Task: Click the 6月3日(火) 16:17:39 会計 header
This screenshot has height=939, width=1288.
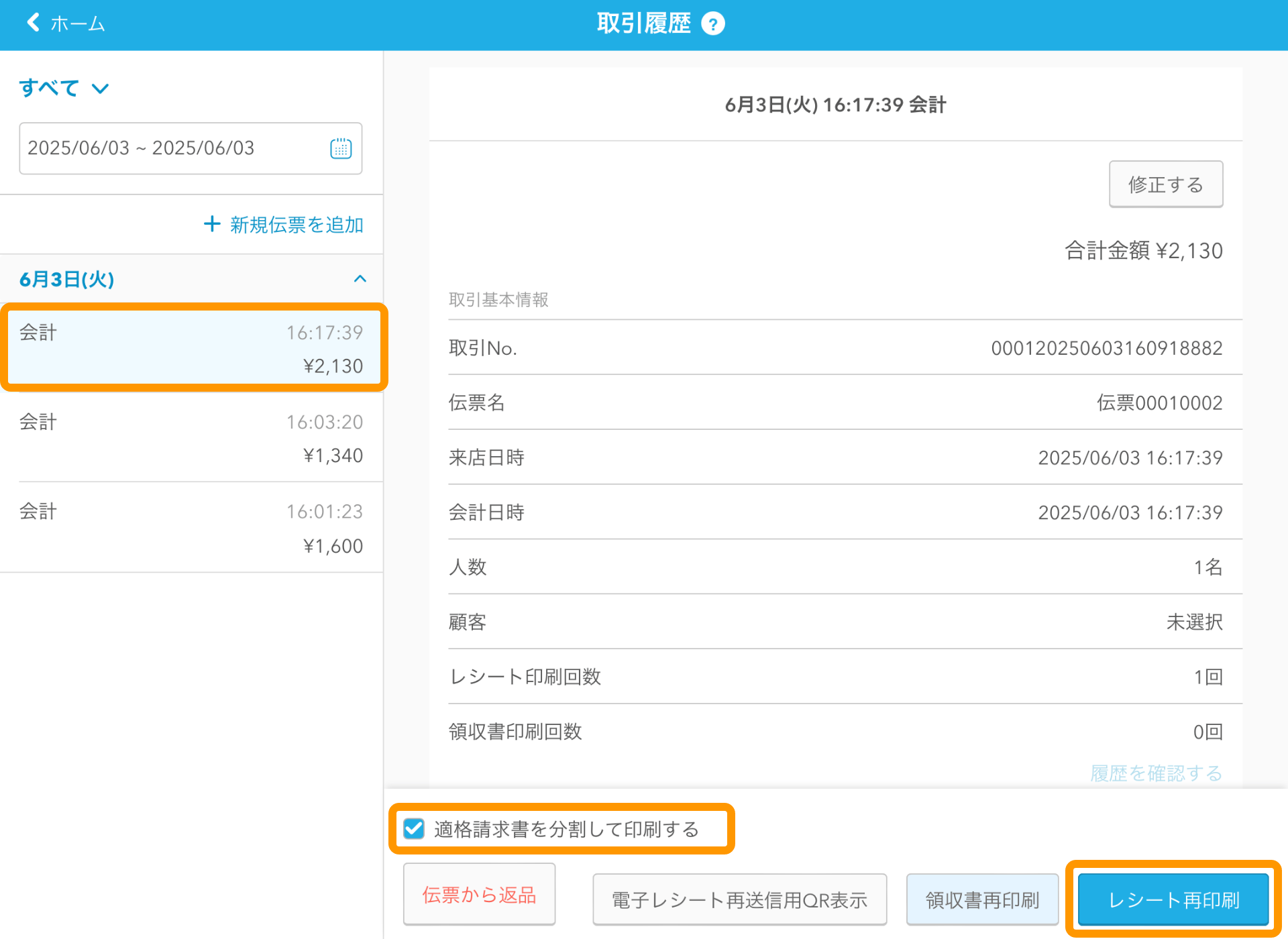Action: pyautogui.click(x=835, y=105)
